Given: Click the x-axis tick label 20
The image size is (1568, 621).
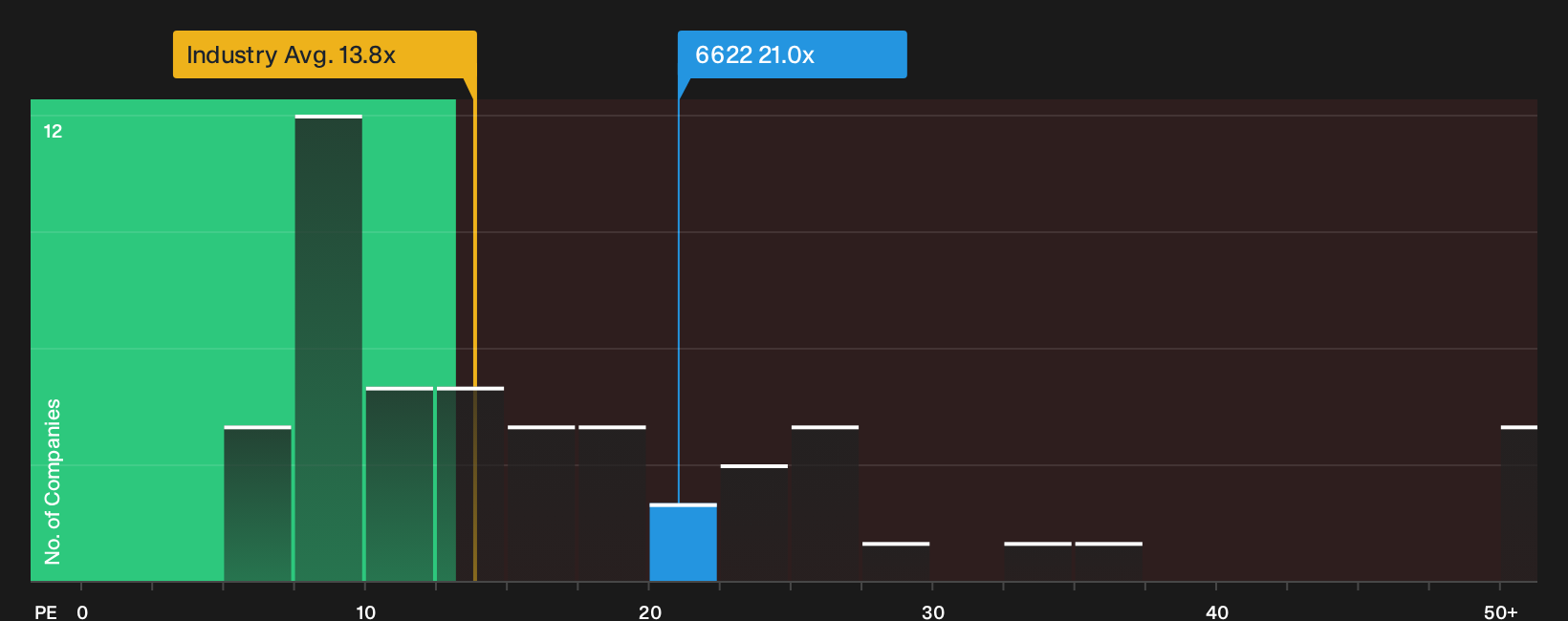Looking at the screenshot, I should (x=649, y=612).
